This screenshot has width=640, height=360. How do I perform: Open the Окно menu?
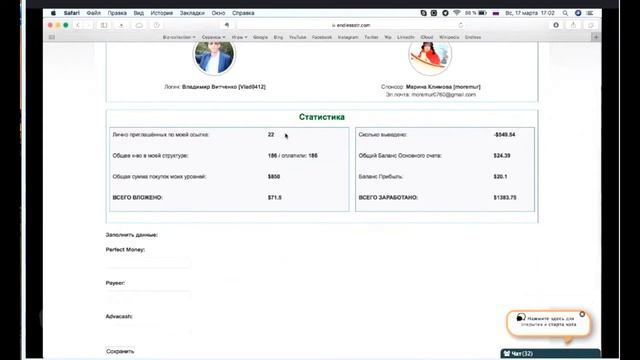point(218,13)
